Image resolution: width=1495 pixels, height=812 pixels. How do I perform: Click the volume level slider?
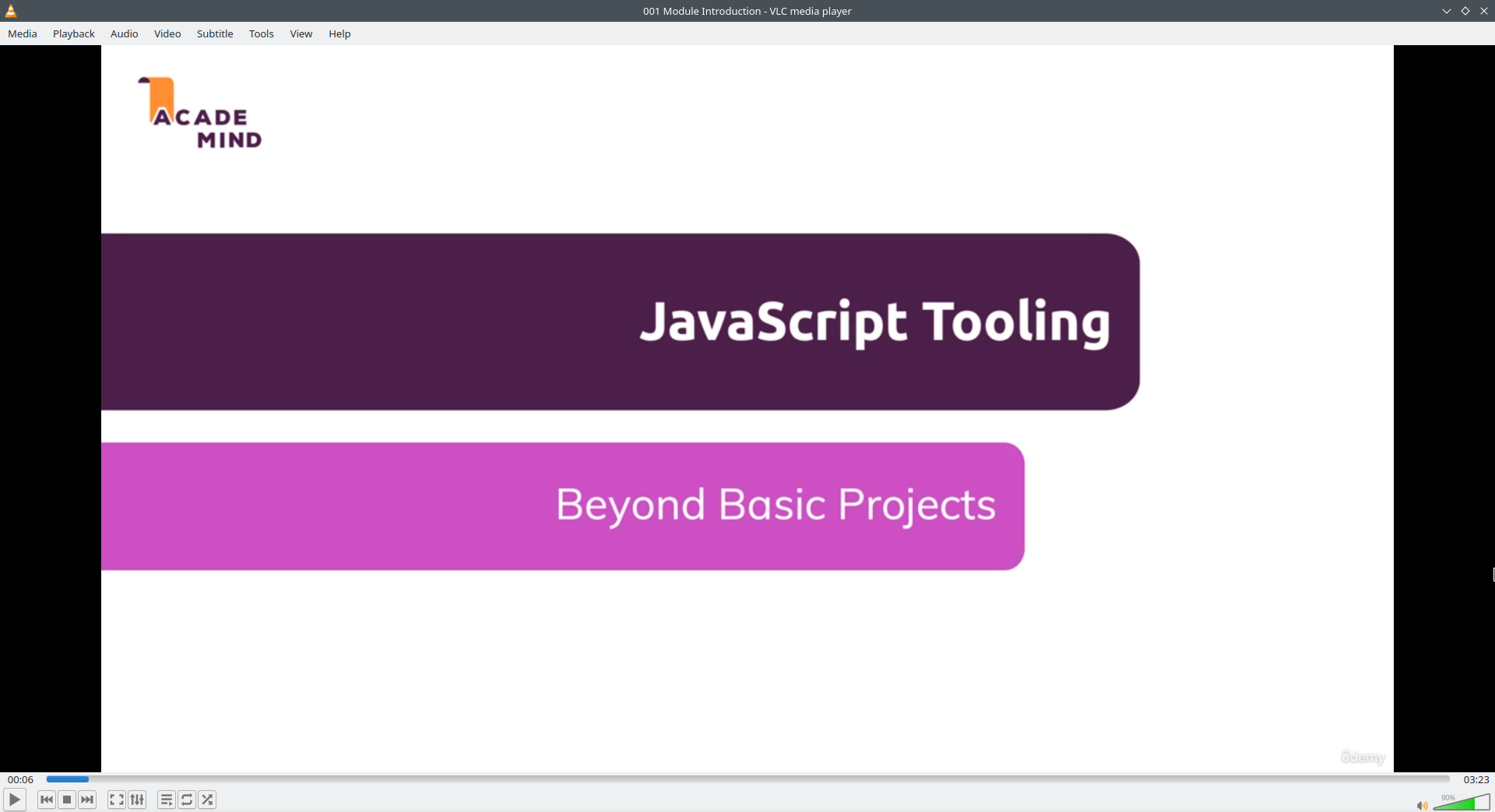tap(1462, 803)
